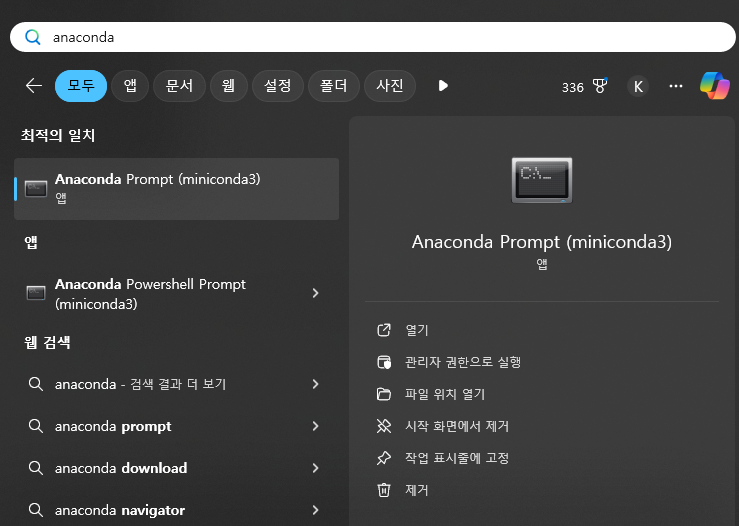Screen dimensions: 739x526
Task: Click search icon beside 'anaconda navigator'
Action: [36, 510]
